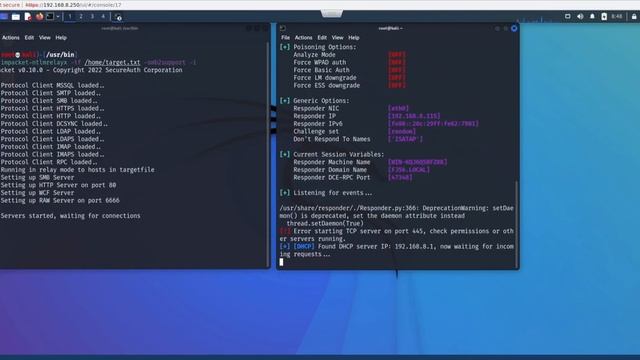Viewport: 640px width, 360px height.
Task: Click the left terminal vertical scrollbar
Action: point(268,155)
